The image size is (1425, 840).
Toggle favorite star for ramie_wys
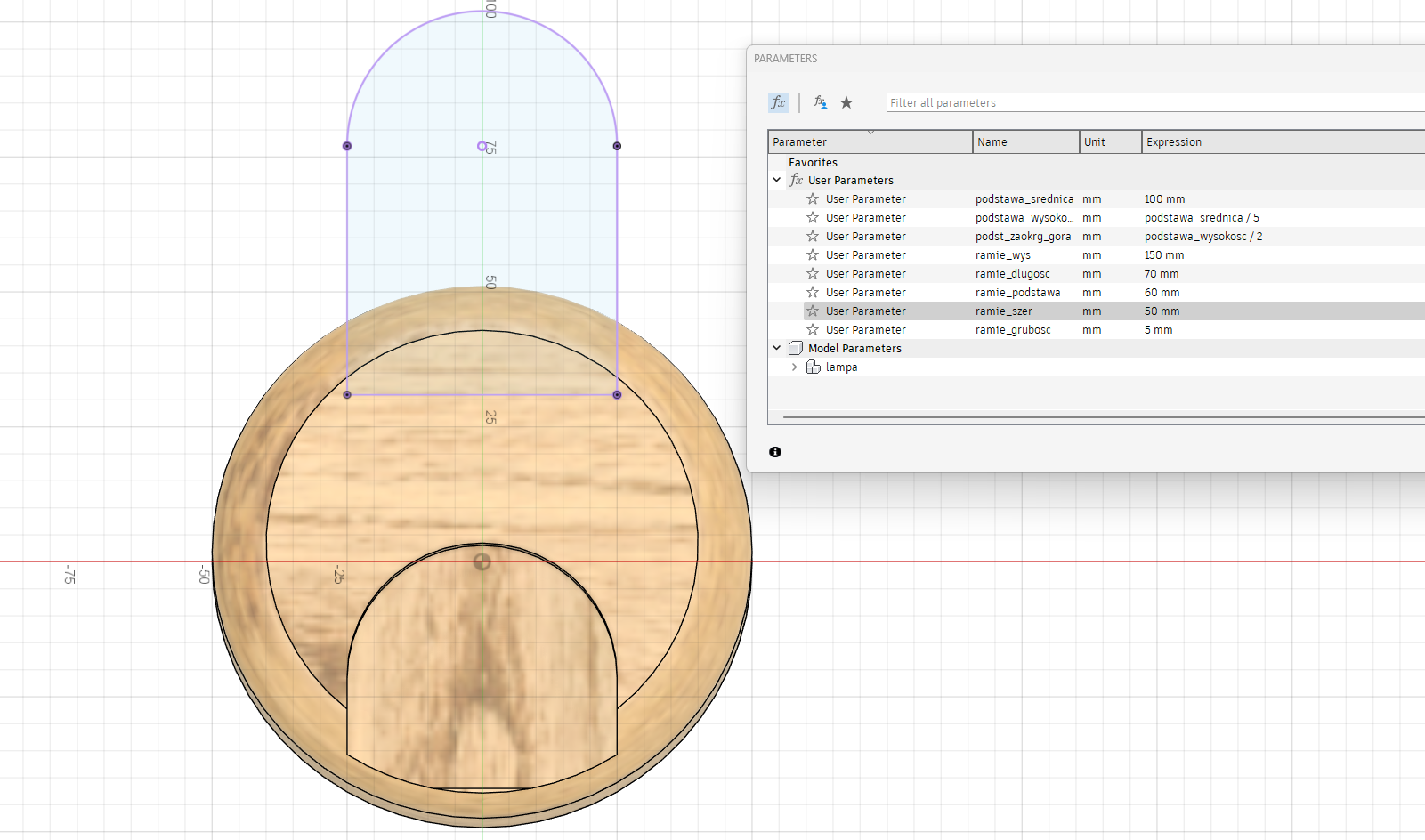(813, 255)
